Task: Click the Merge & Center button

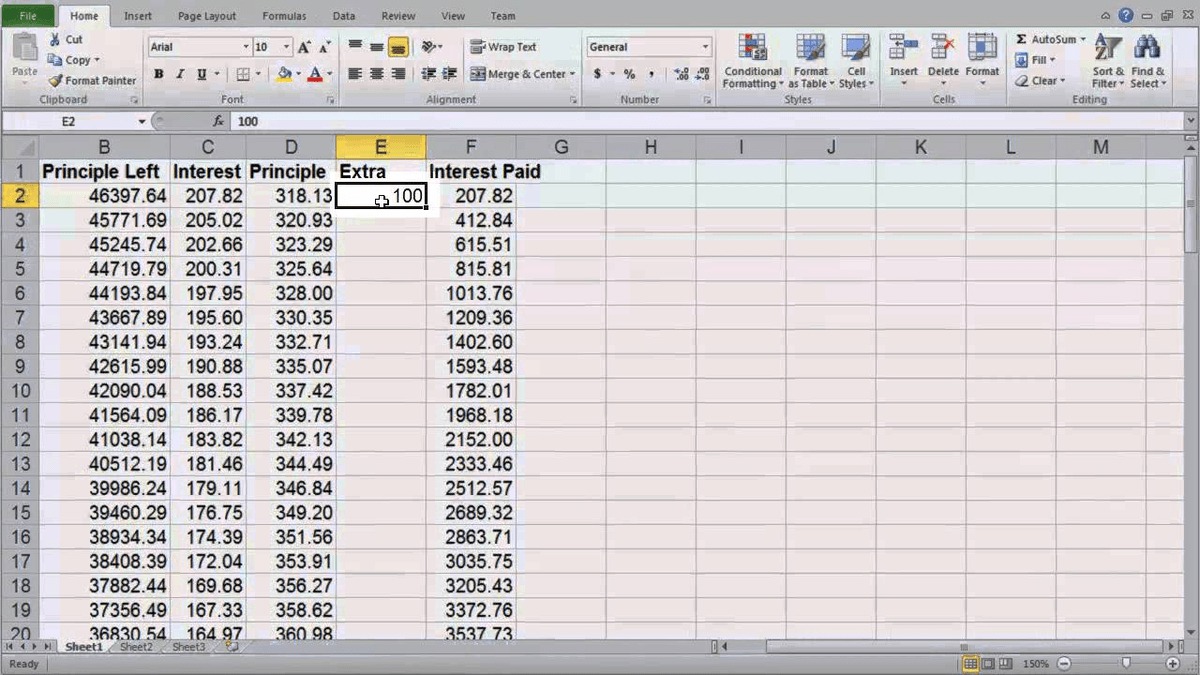Action: pyautogui.click(x=520, y=74)
